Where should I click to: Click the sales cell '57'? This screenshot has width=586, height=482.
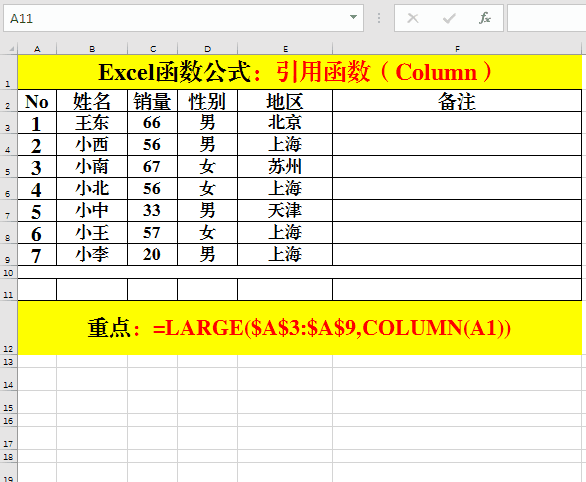click(152, 233)
